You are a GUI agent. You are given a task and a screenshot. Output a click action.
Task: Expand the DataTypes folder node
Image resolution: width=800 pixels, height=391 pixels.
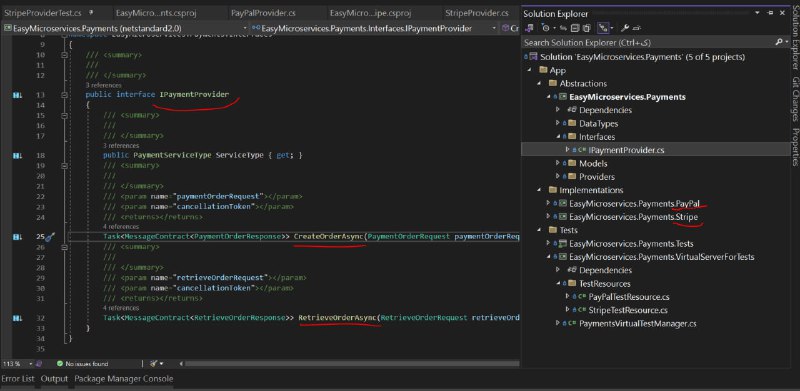pos(558,124)
